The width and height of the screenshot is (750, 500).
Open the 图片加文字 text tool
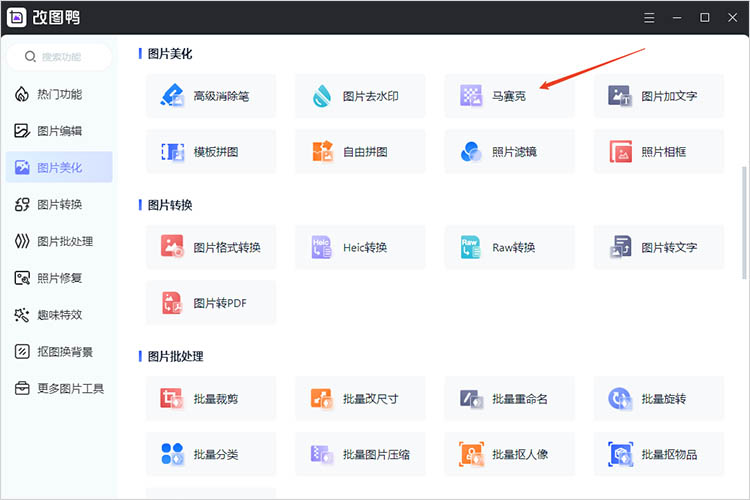coord(659,96)
